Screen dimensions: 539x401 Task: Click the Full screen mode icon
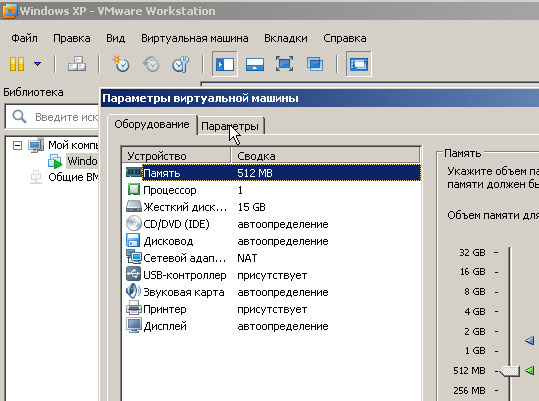[285, 64]
